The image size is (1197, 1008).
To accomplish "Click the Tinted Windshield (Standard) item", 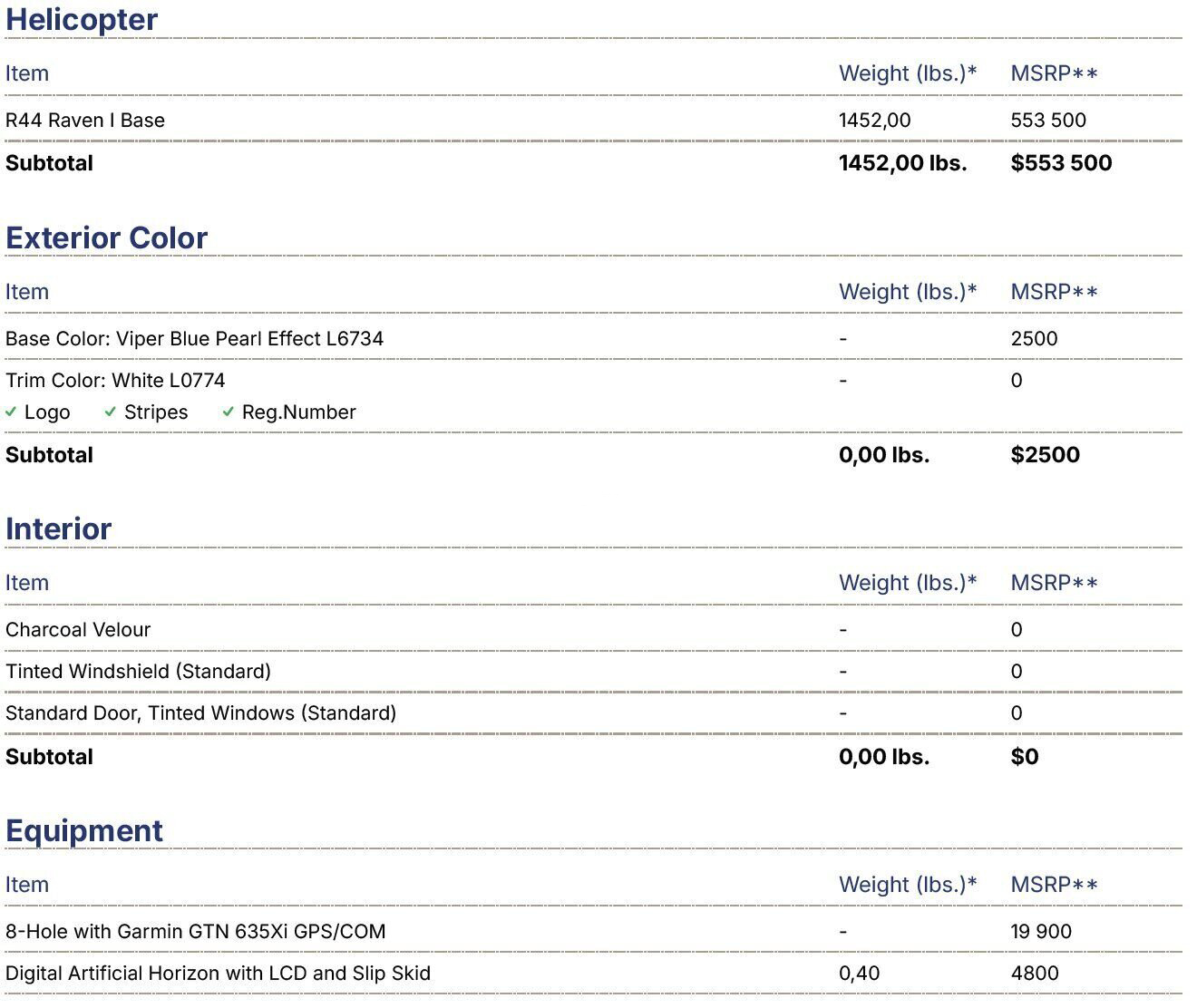I will tap(138, 672).
